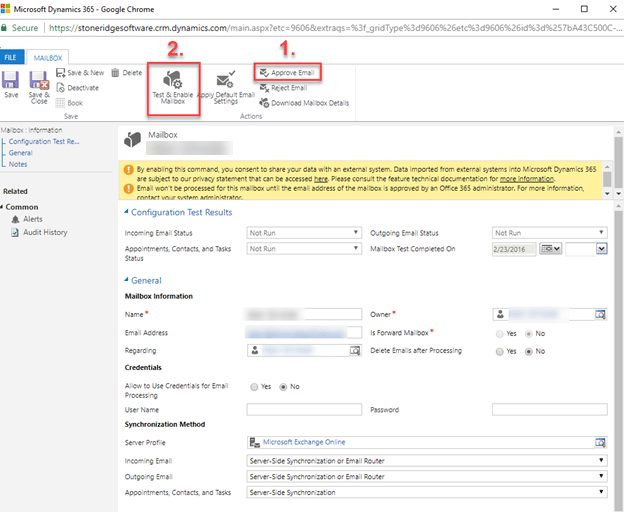
Task: Open Incoming Email sync method dropdown
Action: click(x=427, y=461)
